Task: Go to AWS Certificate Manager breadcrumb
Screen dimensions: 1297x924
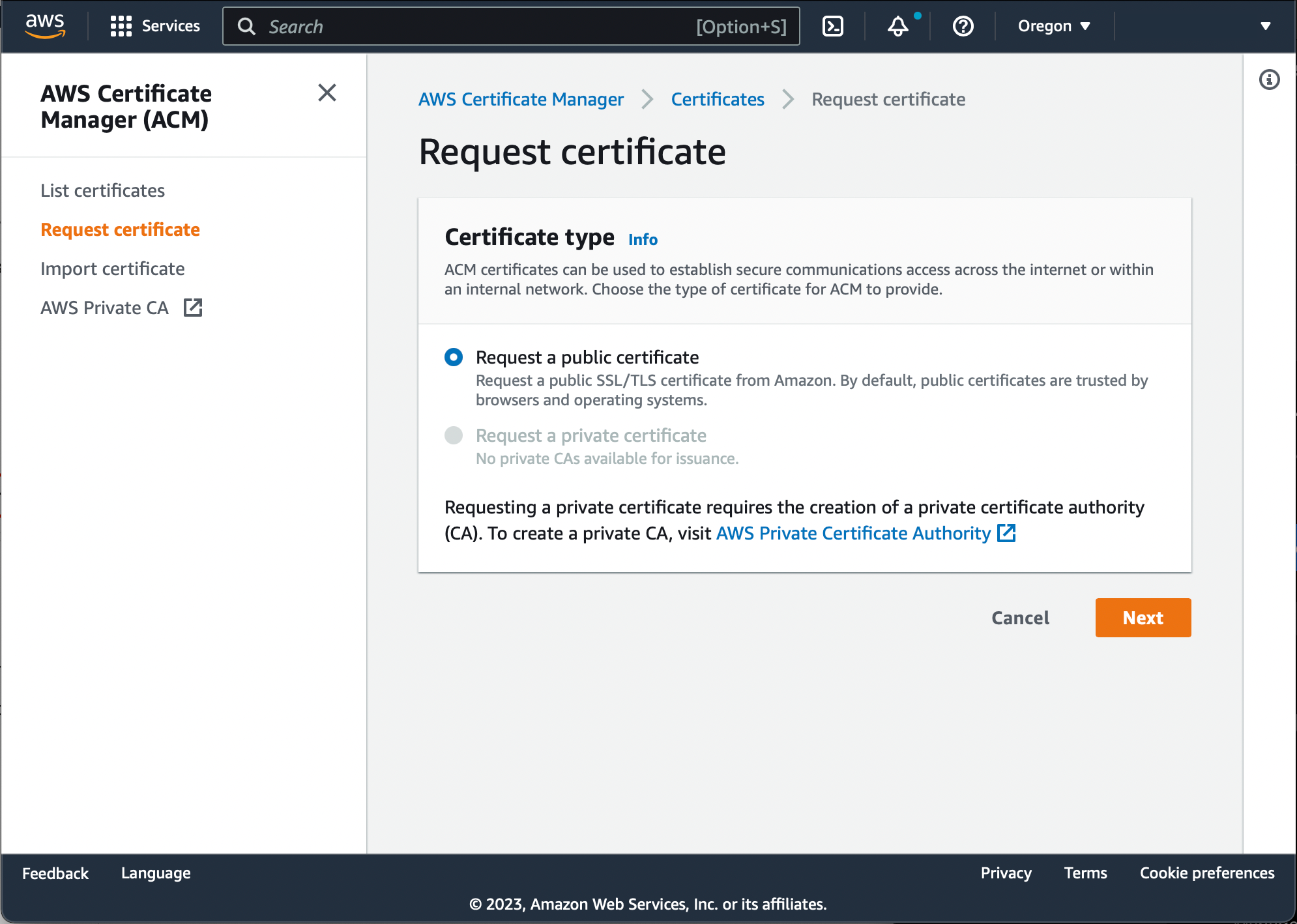Action: (x=521, y=99)
